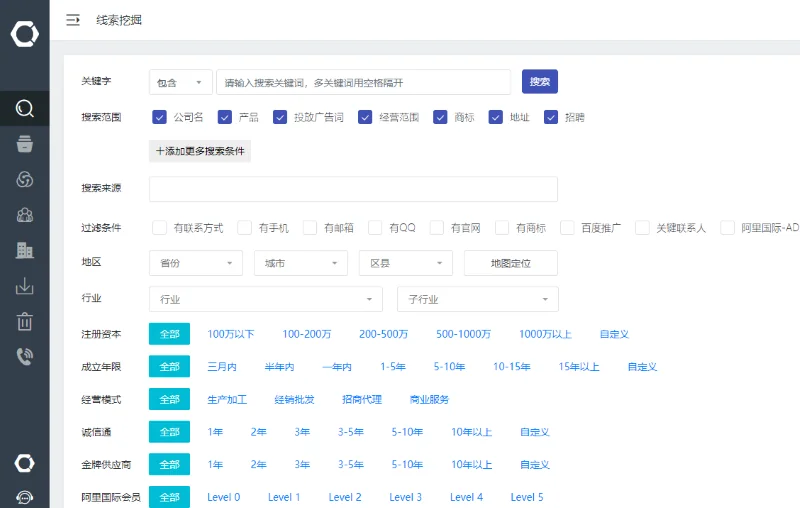Enable the 有手机 filter checkbox

(x=244, y=227)
